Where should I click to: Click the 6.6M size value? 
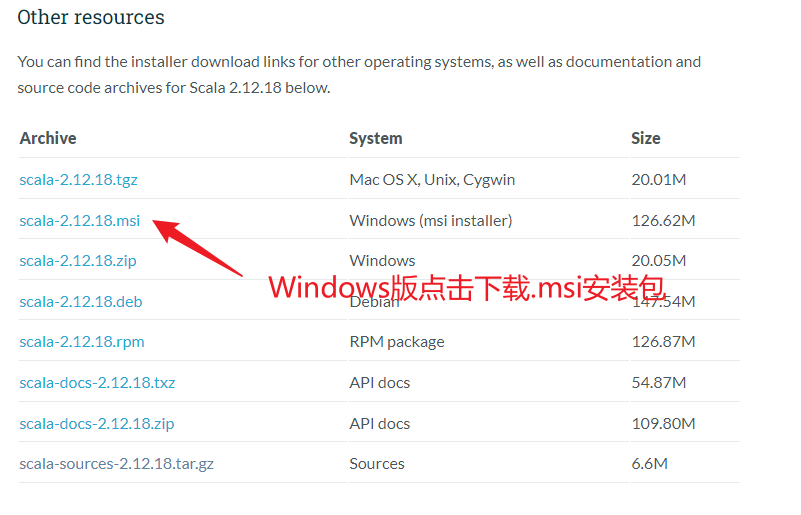[650, 464]
